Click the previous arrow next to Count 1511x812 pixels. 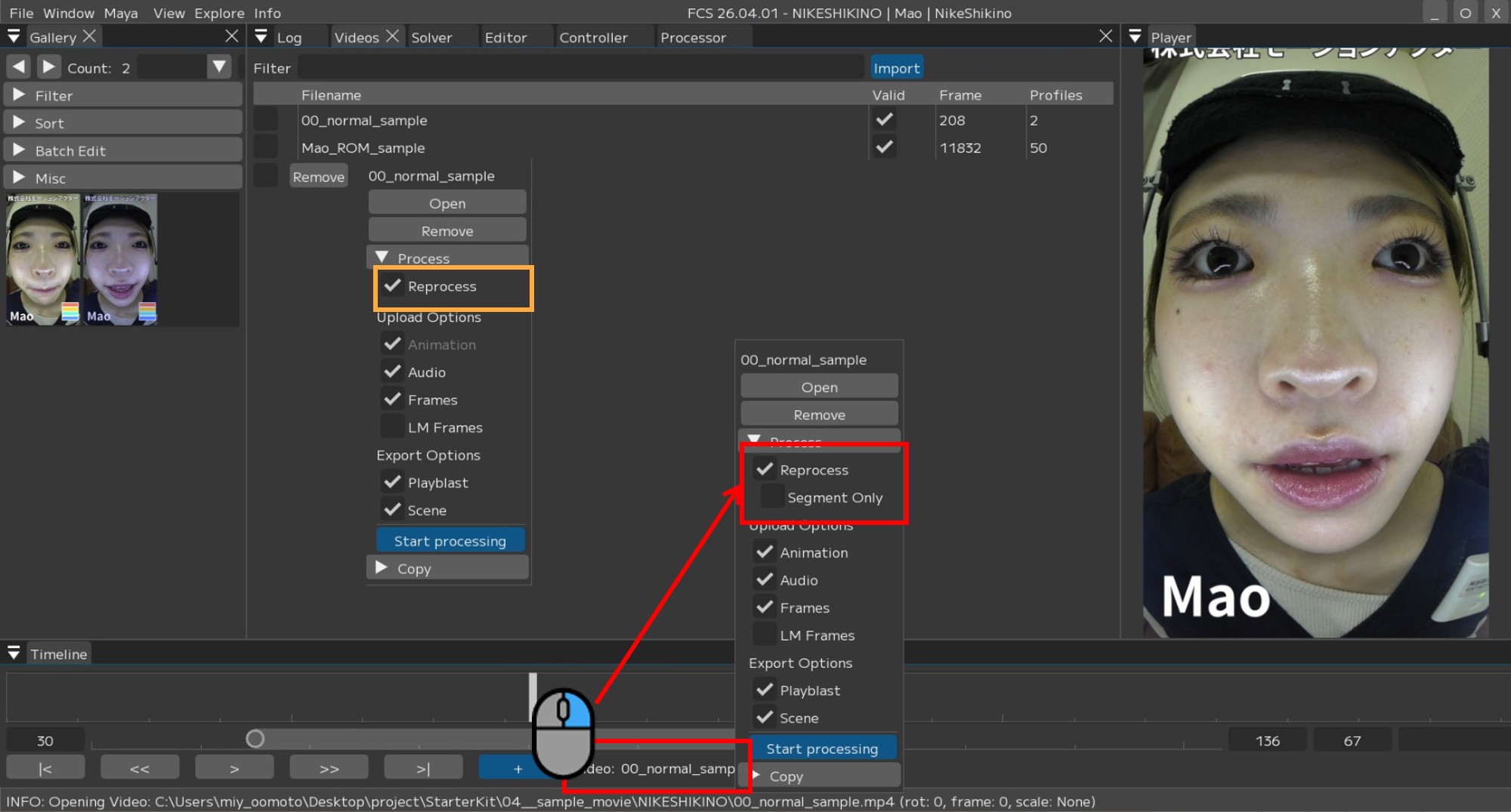point(18,66)
